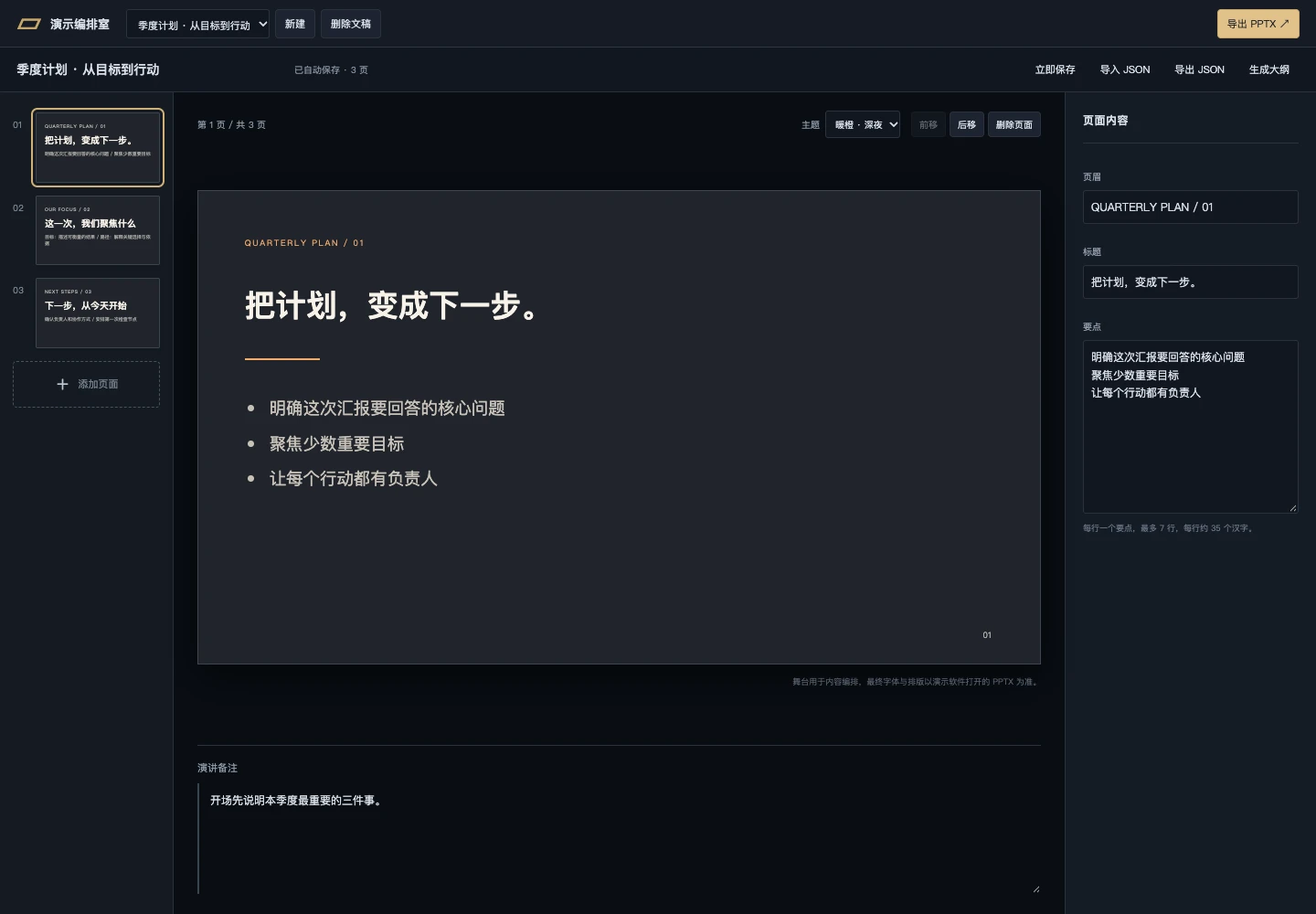Open the 暖橙·深夜 theme dropdown

pos(863,124)
